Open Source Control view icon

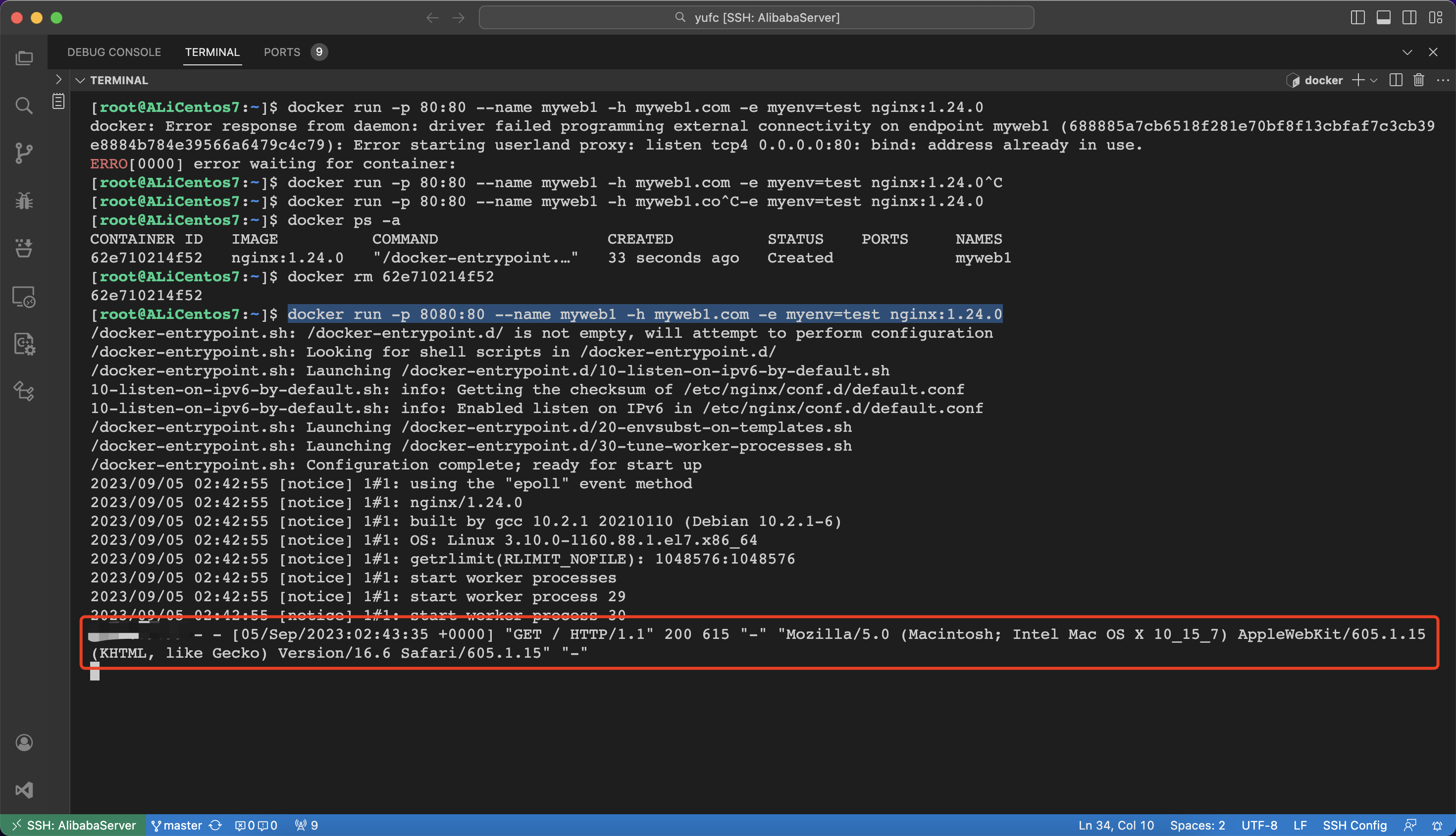click(x=24, y=154)
